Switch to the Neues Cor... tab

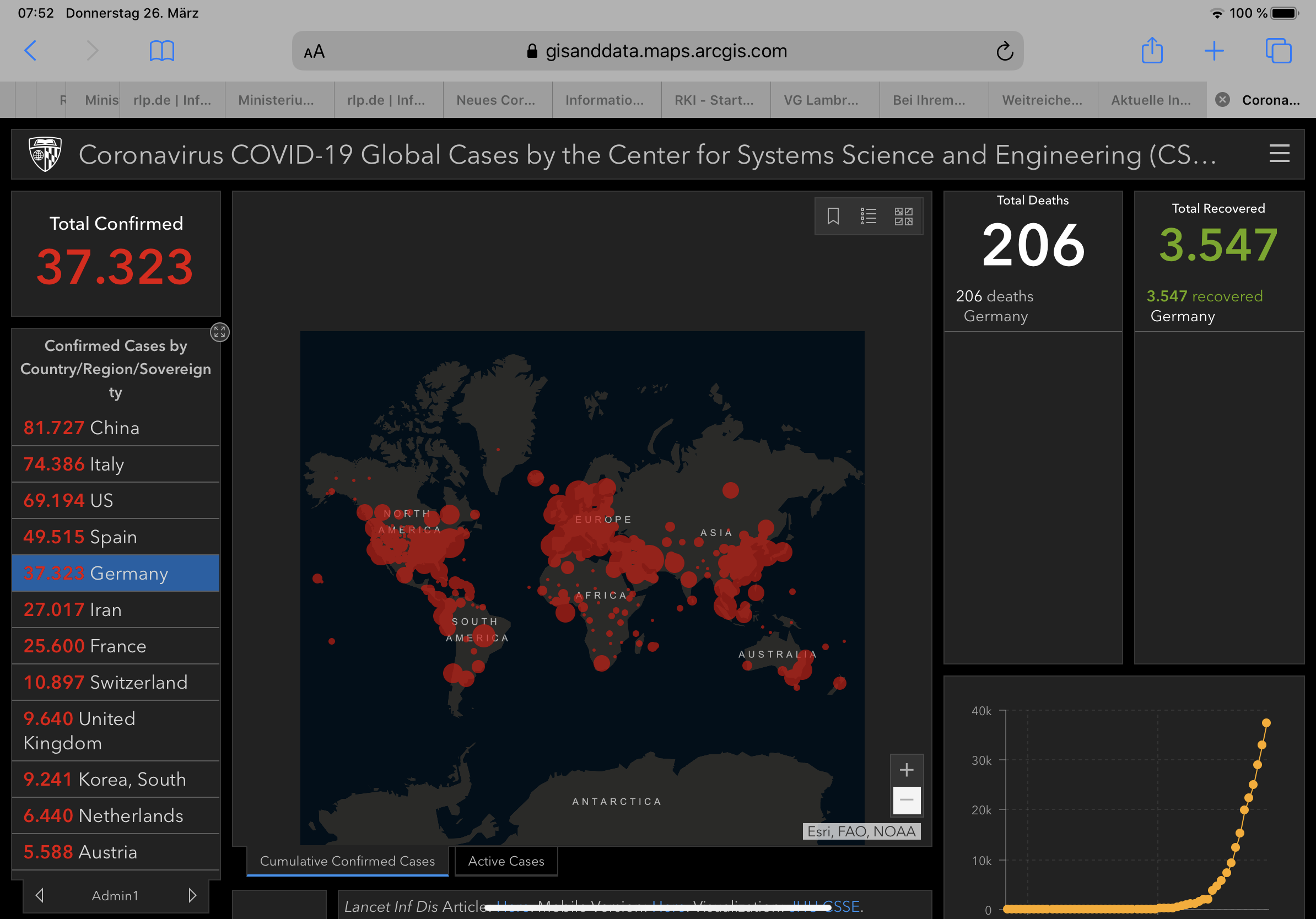(x=497, y=100)
